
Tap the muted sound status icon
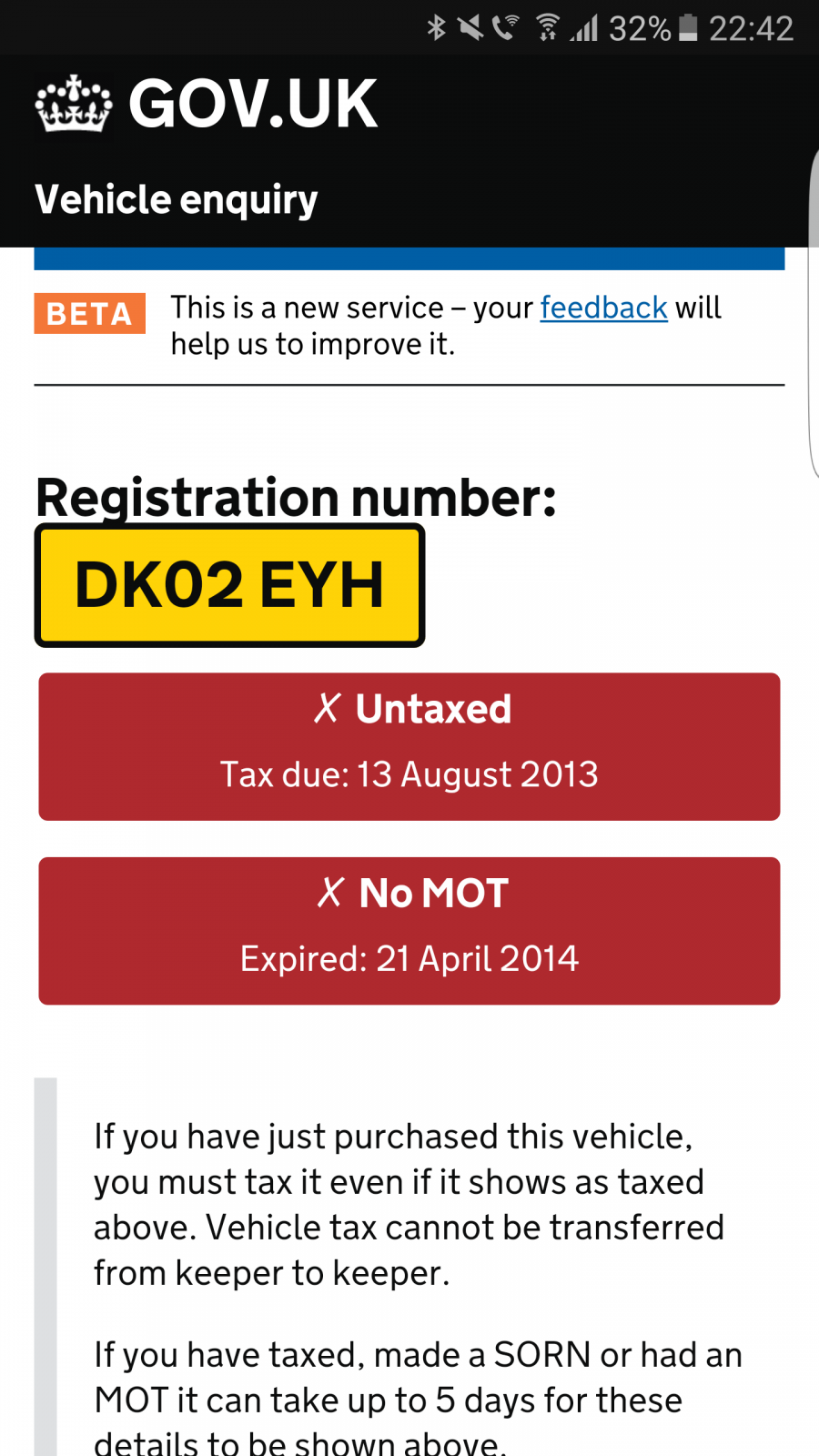tap(470, 28)
